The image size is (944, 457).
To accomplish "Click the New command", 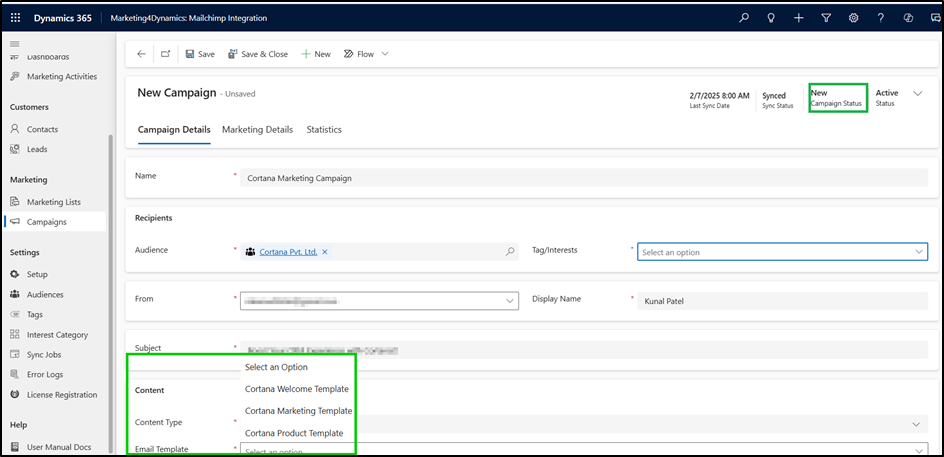I will coord(316,54).
